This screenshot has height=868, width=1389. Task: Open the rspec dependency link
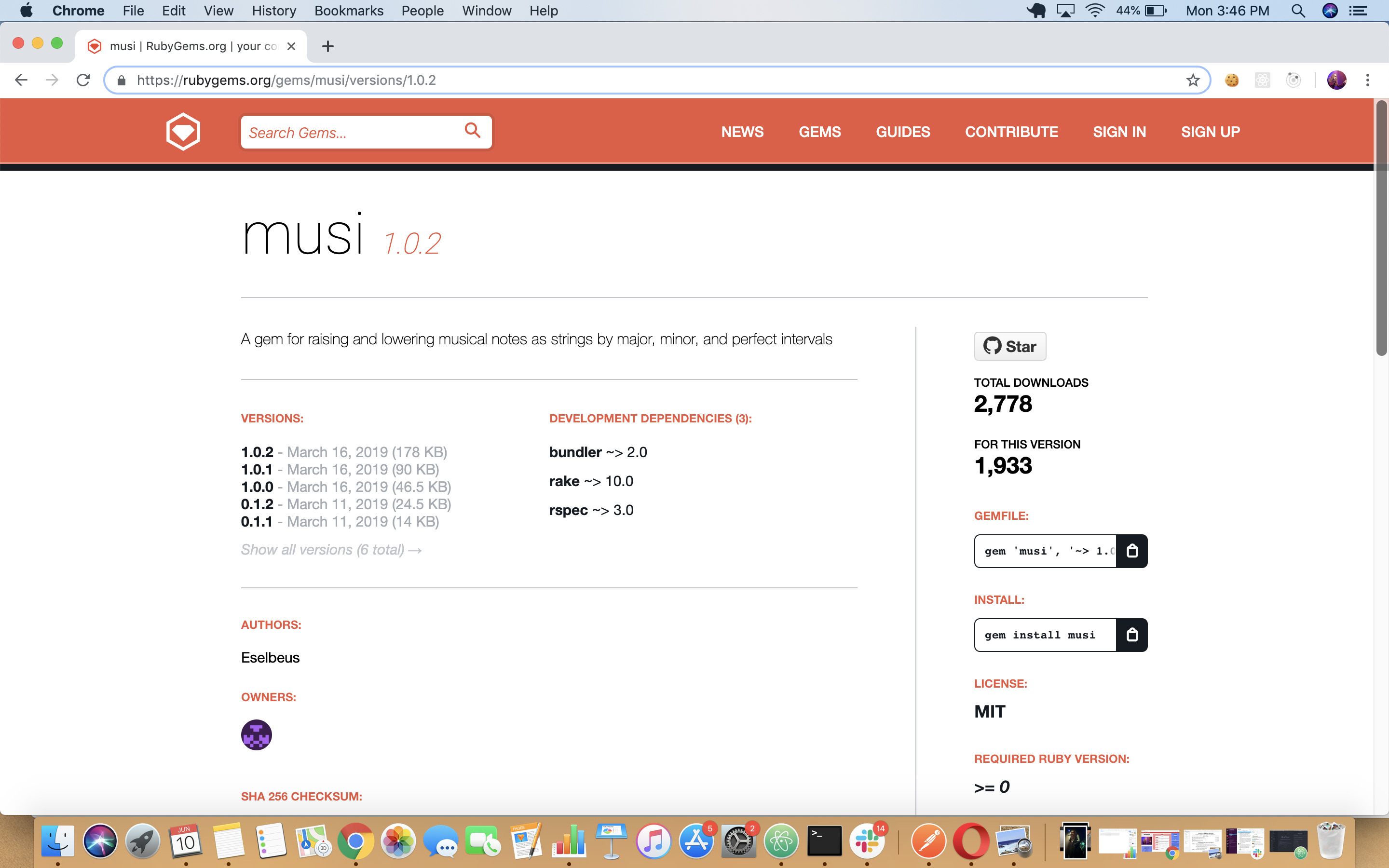coord(568,510)
